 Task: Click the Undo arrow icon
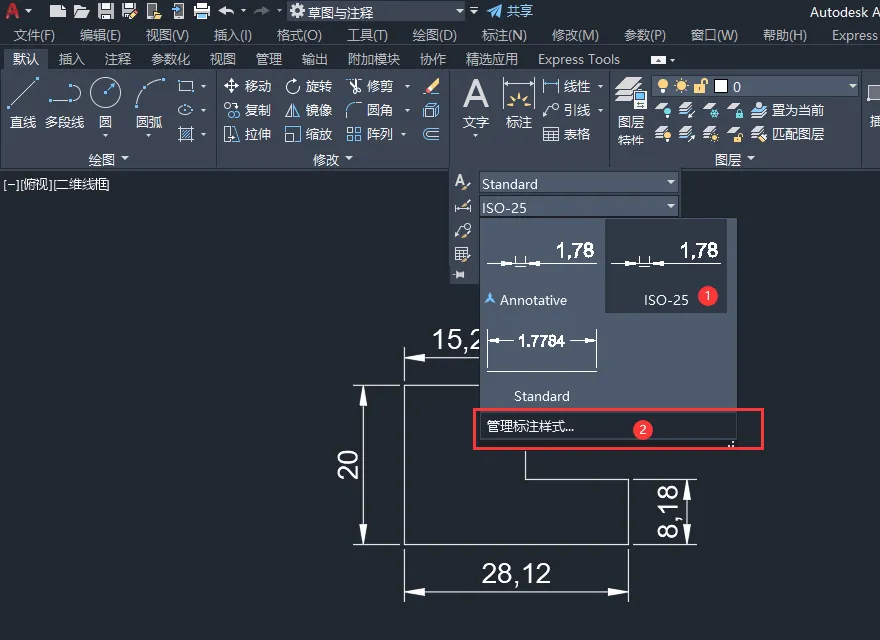226,11
